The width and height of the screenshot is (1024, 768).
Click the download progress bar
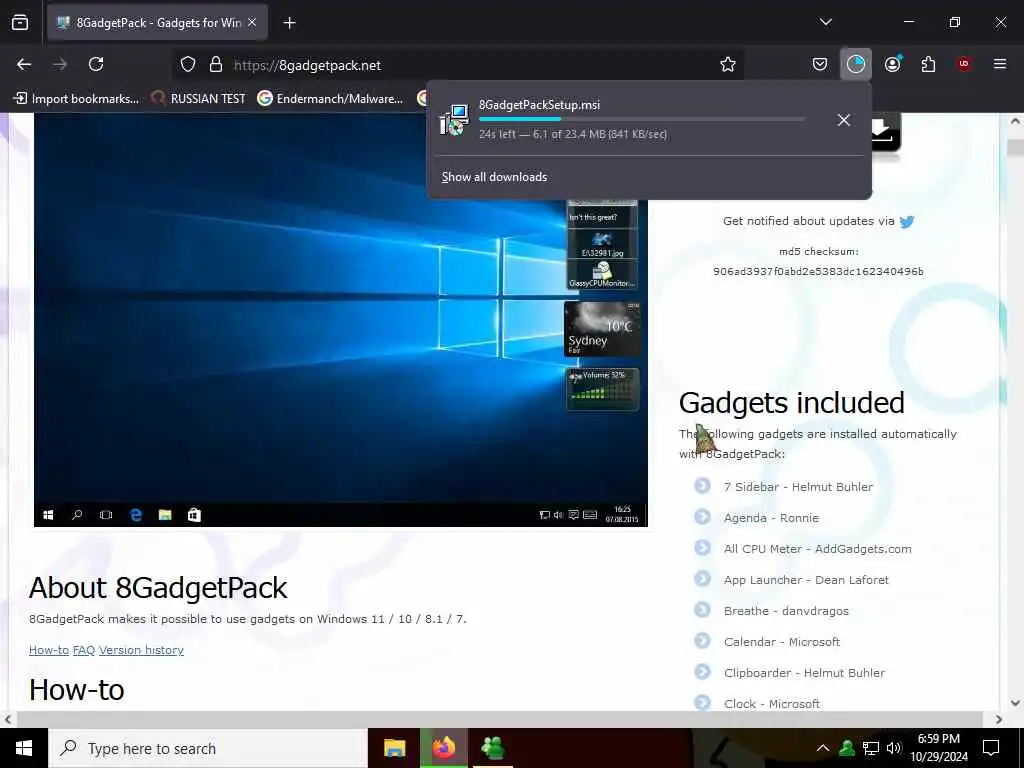642,119
